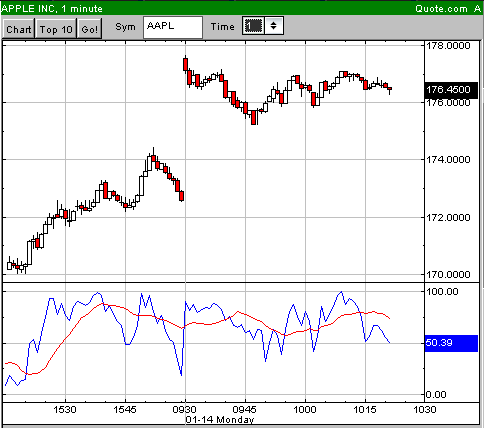Viewport: 484px width, 428px height.
Task: Click the 1030 time axis label
Action: click(425, 409)
